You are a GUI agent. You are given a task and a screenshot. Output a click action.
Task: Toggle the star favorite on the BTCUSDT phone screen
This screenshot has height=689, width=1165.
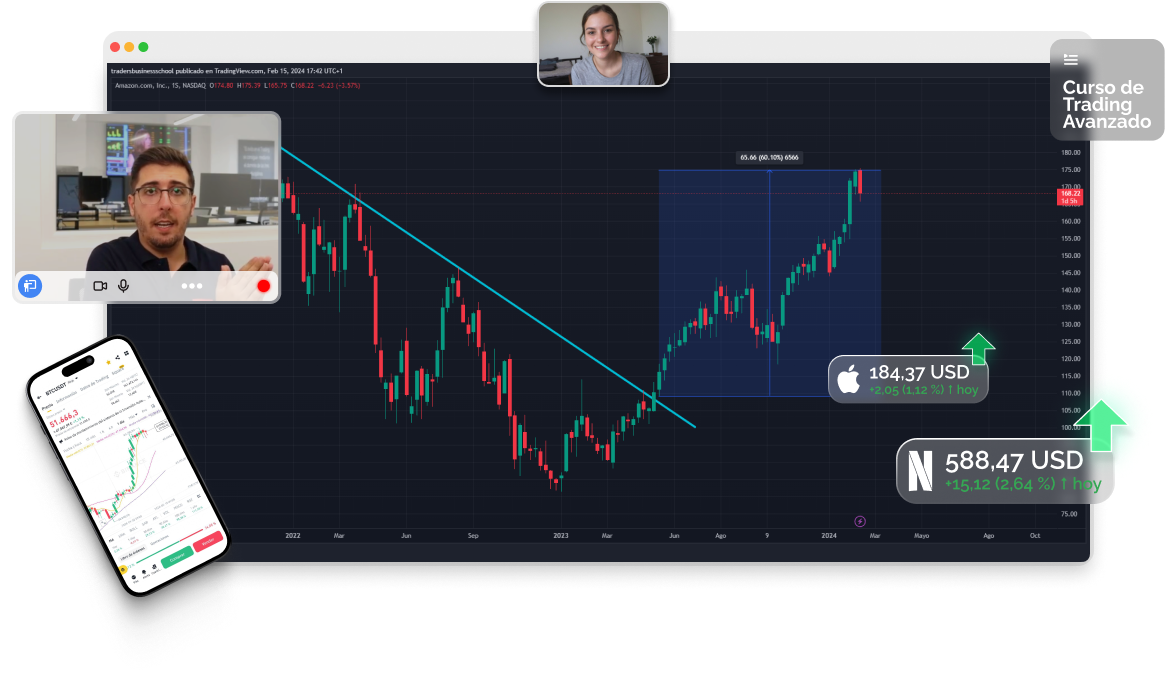pyautogui.click(x=108, y=362)
